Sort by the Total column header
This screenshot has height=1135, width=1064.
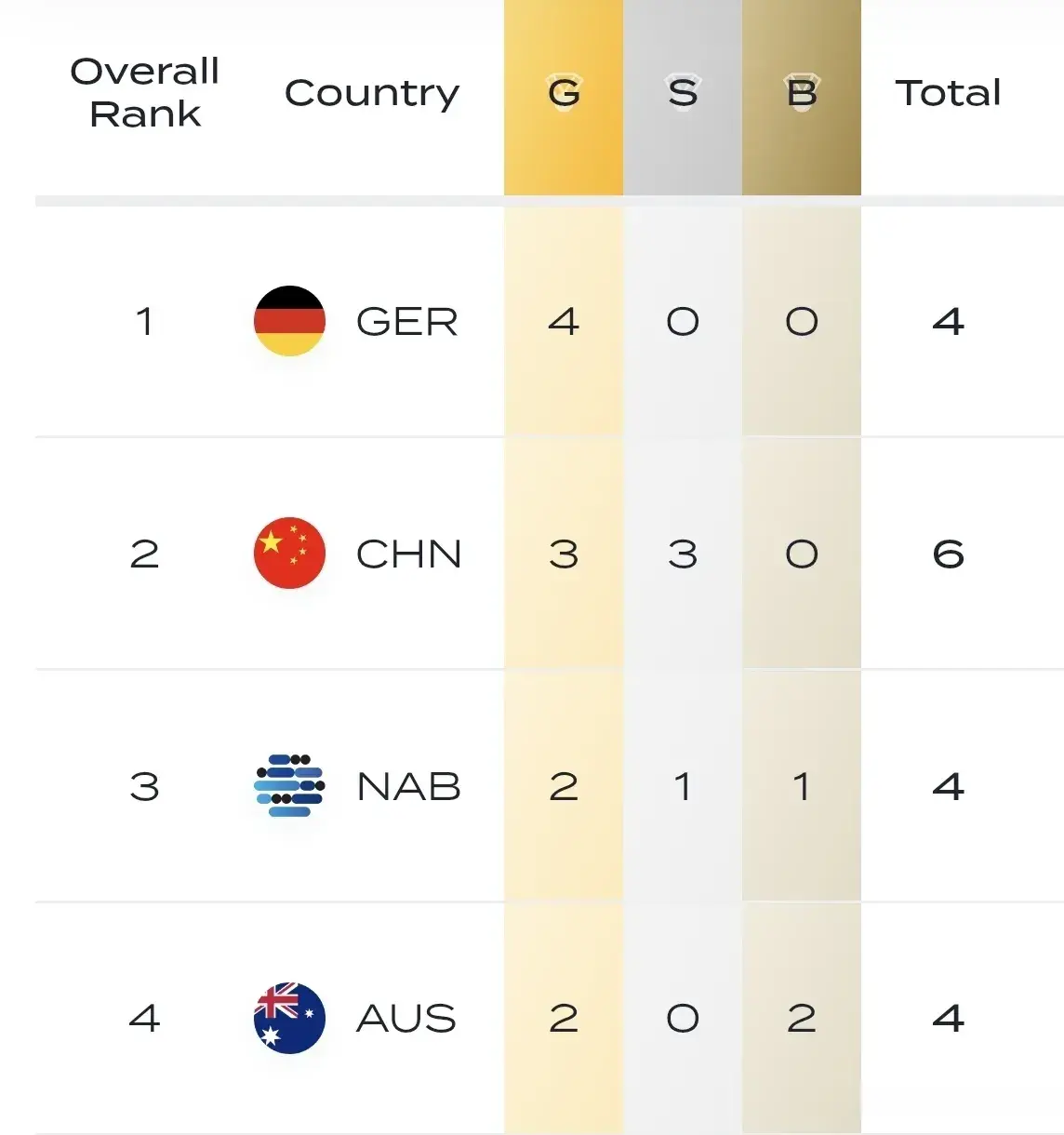point(948,93)
